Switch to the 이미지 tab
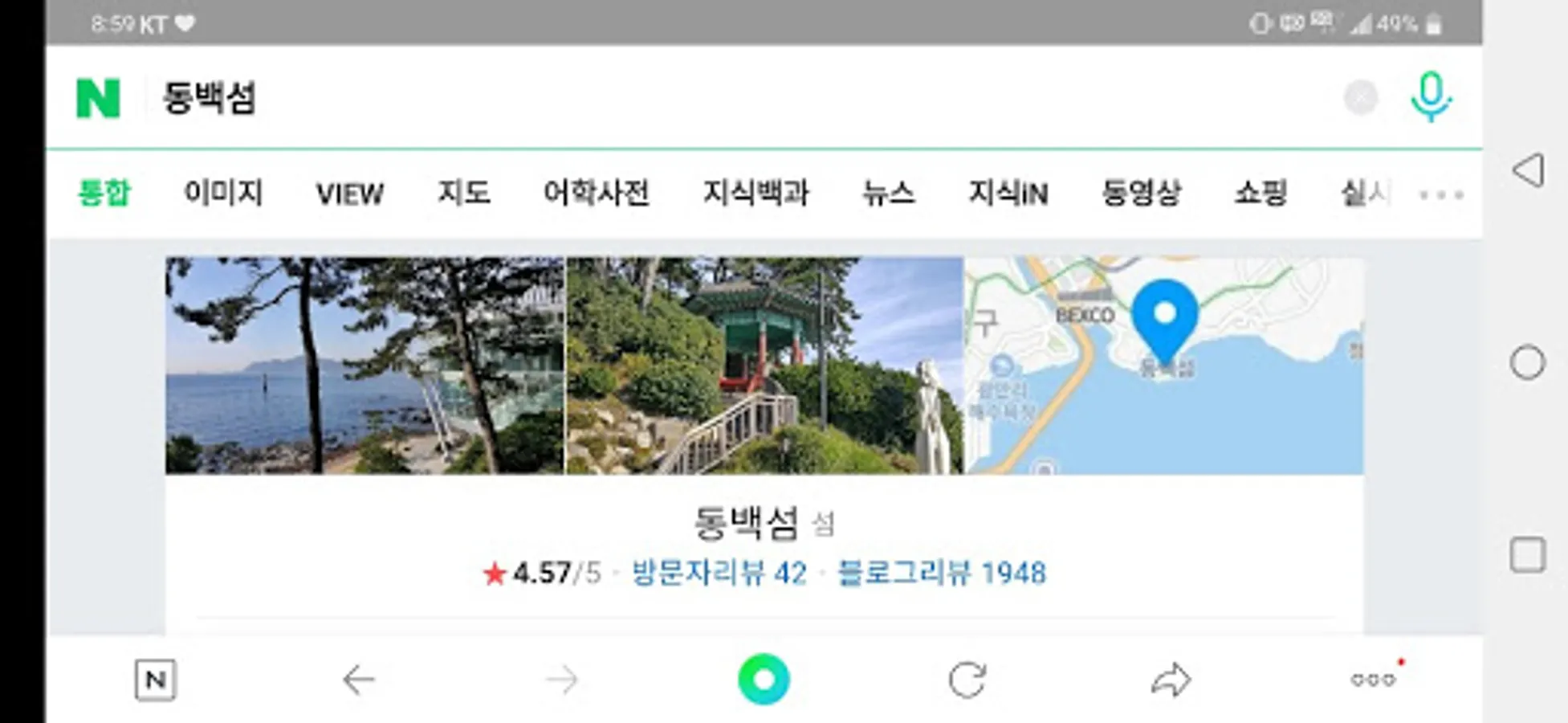1568x723 pixels. pyautogui.click(x=223, y=194)
